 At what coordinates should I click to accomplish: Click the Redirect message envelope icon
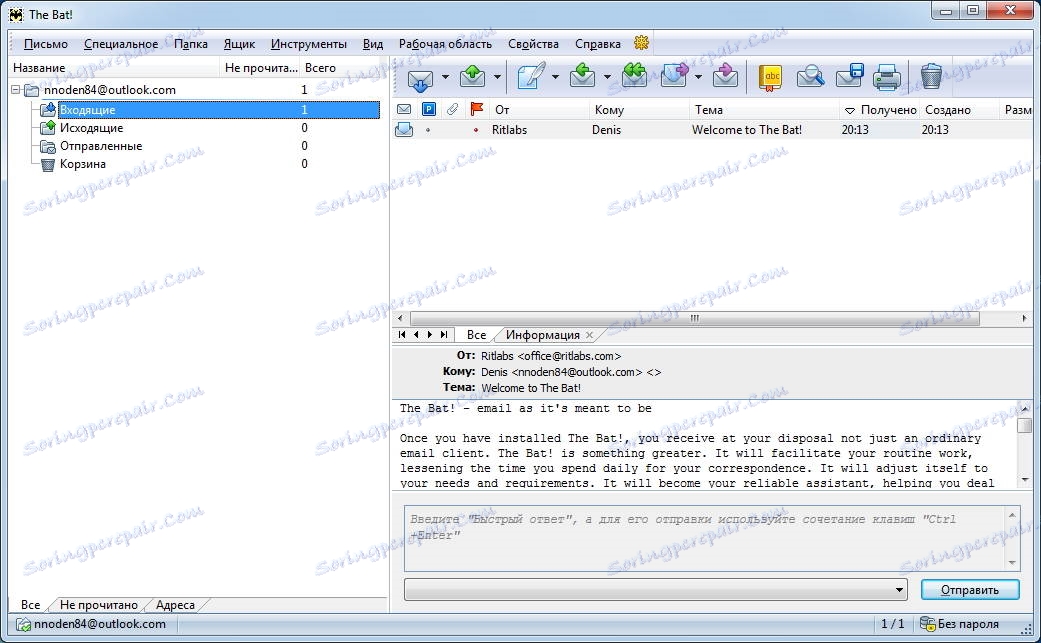(x=725, y=77)
